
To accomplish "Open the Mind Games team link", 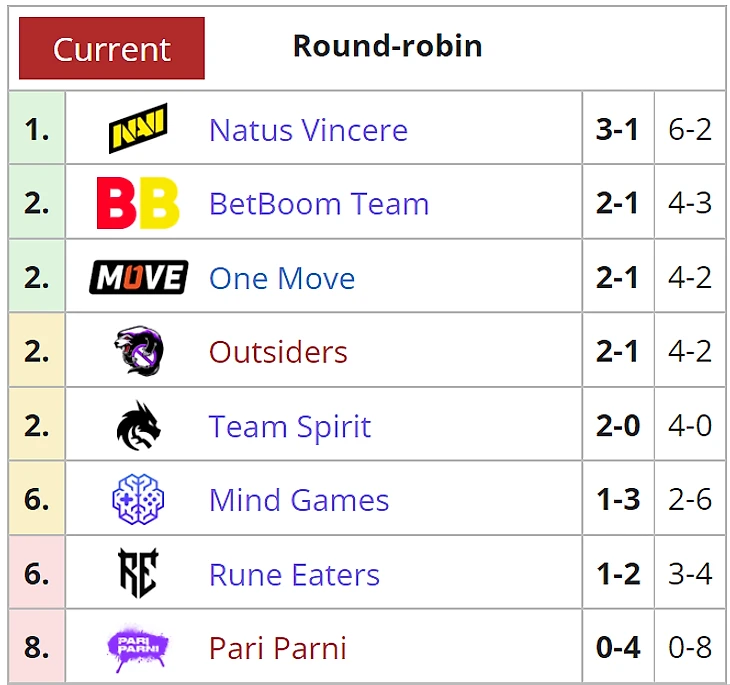I will (298, 500).
